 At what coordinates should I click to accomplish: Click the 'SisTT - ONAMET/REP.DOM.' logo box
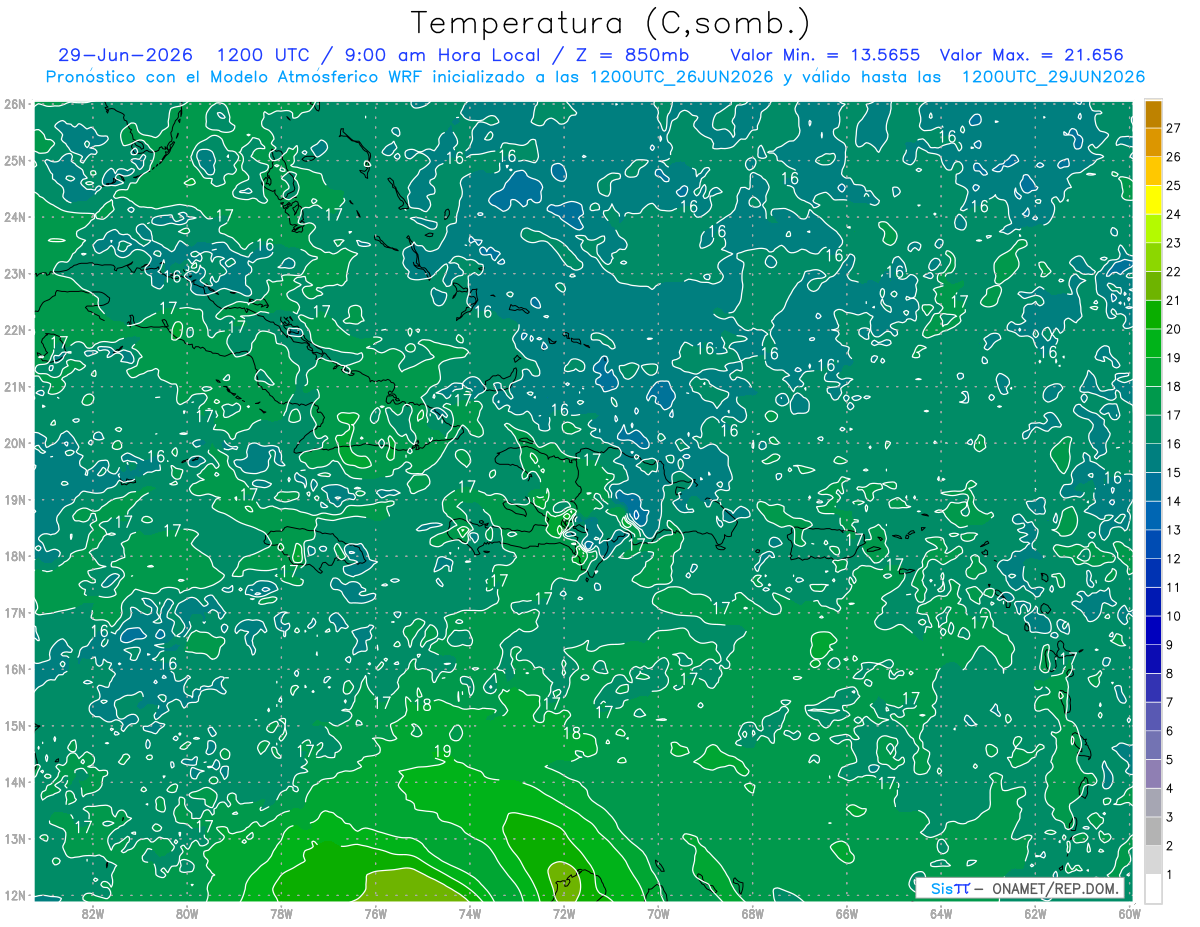[x=1019, y=888]
